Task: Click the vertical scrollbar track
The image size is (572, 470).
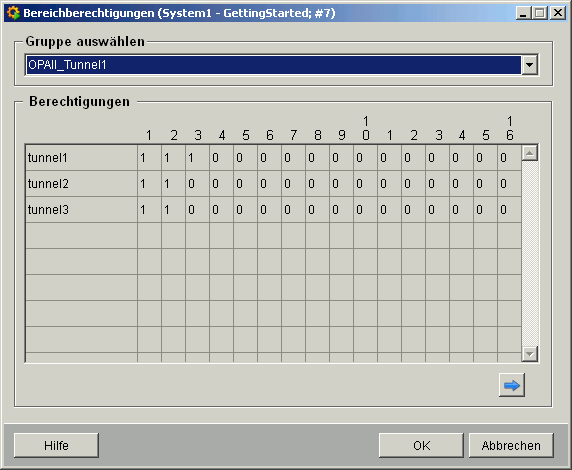Action: 530,254
